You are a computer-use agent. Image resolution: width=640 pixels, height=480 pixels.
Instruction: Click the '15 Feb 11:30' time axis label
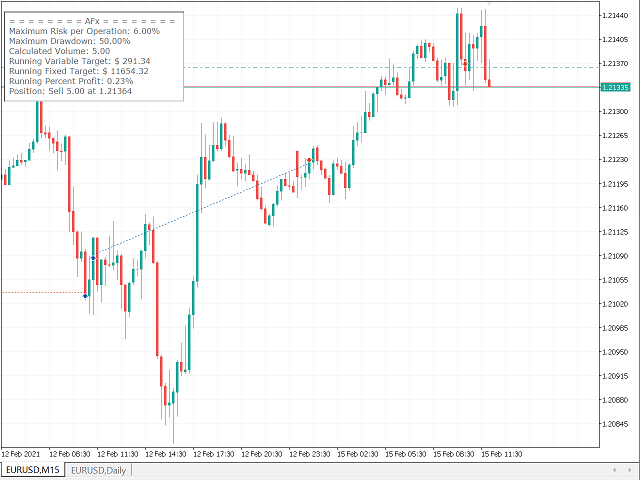[502, 454]
